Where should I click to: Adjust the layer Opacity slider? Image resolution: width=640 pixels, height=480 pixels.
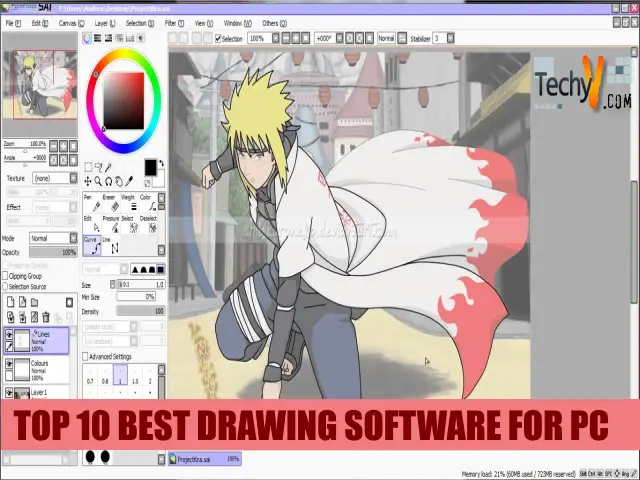[x=53, y=252]
